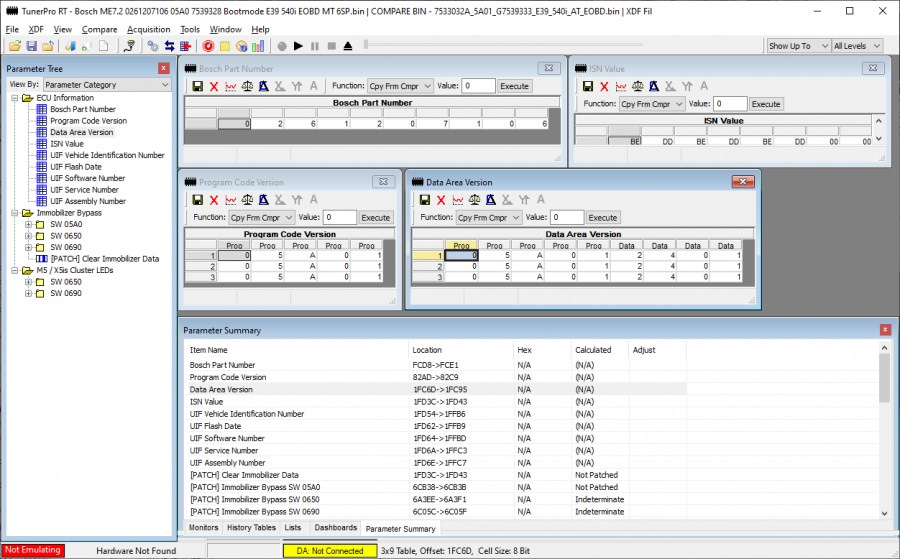900x559 pixels.
Task: Switch to the History Tables tab
Action: click(x=251, y=527)
